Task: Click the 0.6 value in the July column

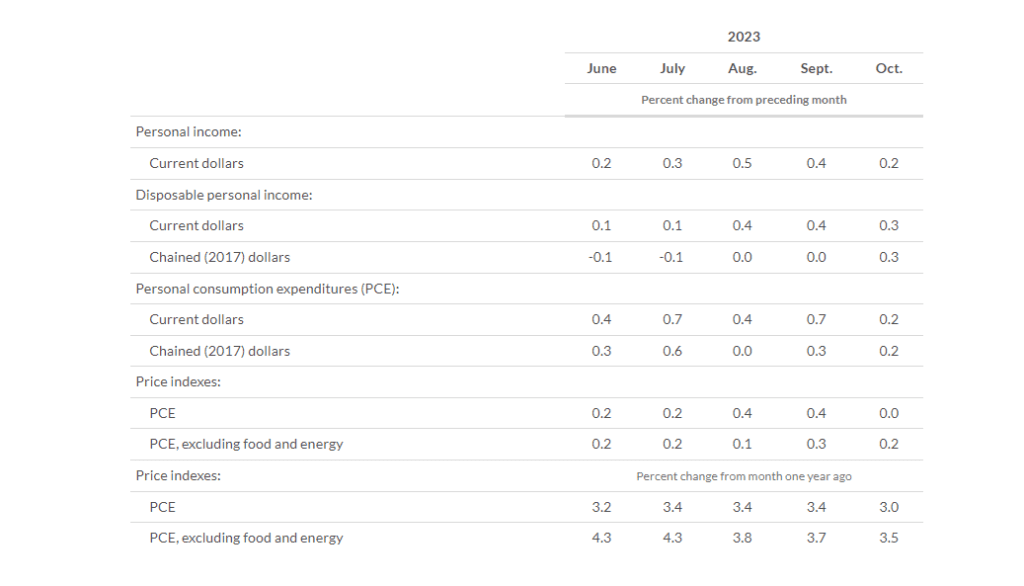Action: (672, 351)
